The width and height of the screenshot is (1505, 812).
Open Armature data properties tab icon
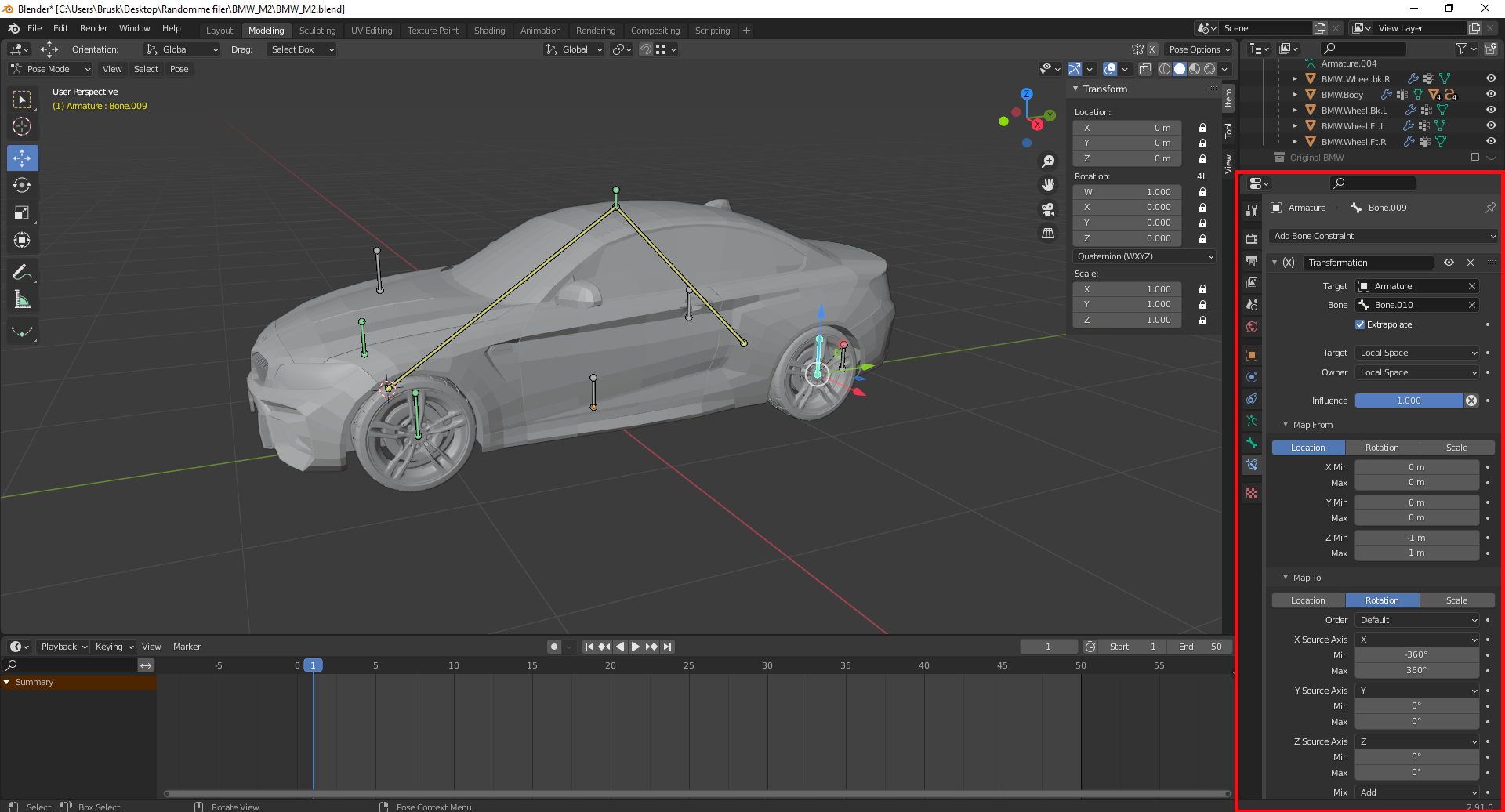point(1252,421)
